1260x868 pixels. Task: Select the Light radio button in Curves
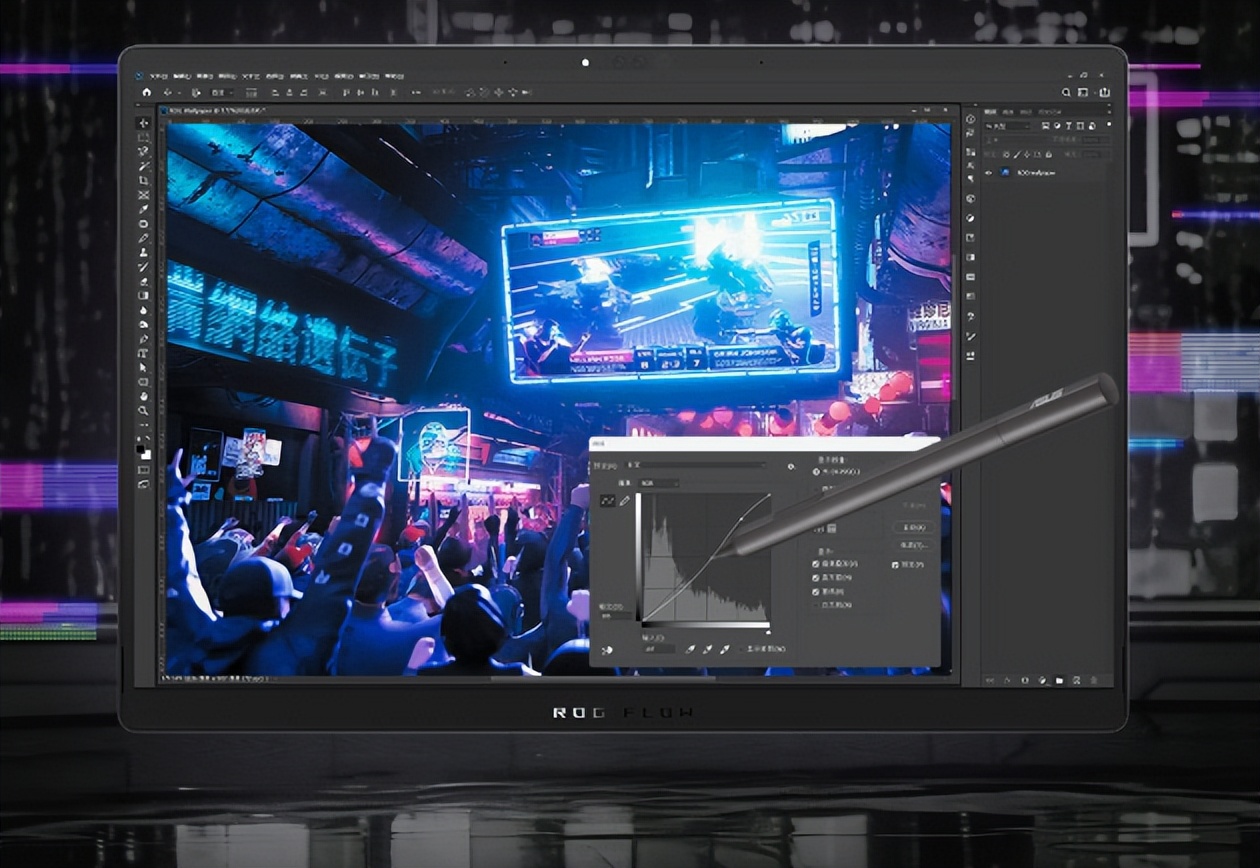(816, 471)
